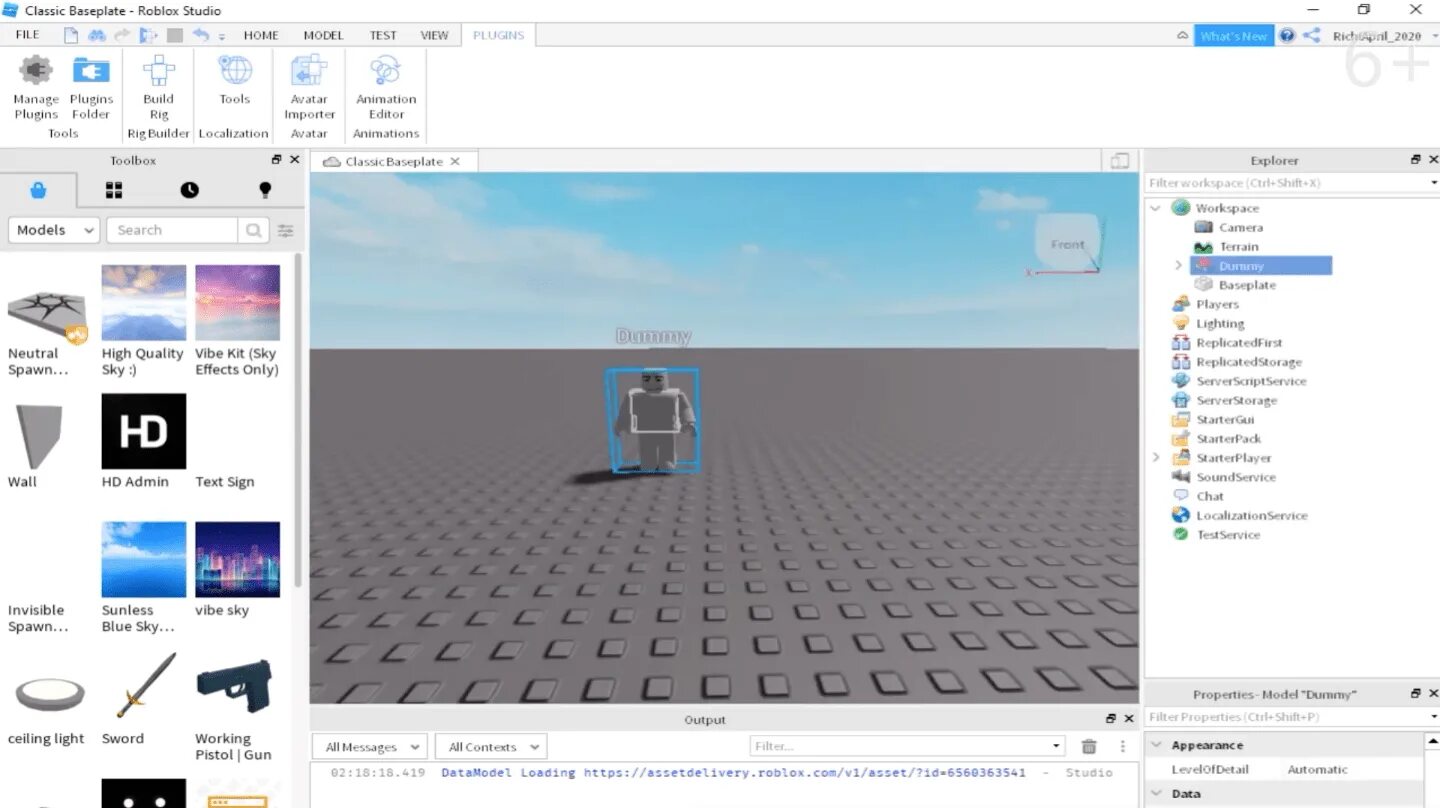Click the New file icon in quick access bar

[x=71, y=35]
